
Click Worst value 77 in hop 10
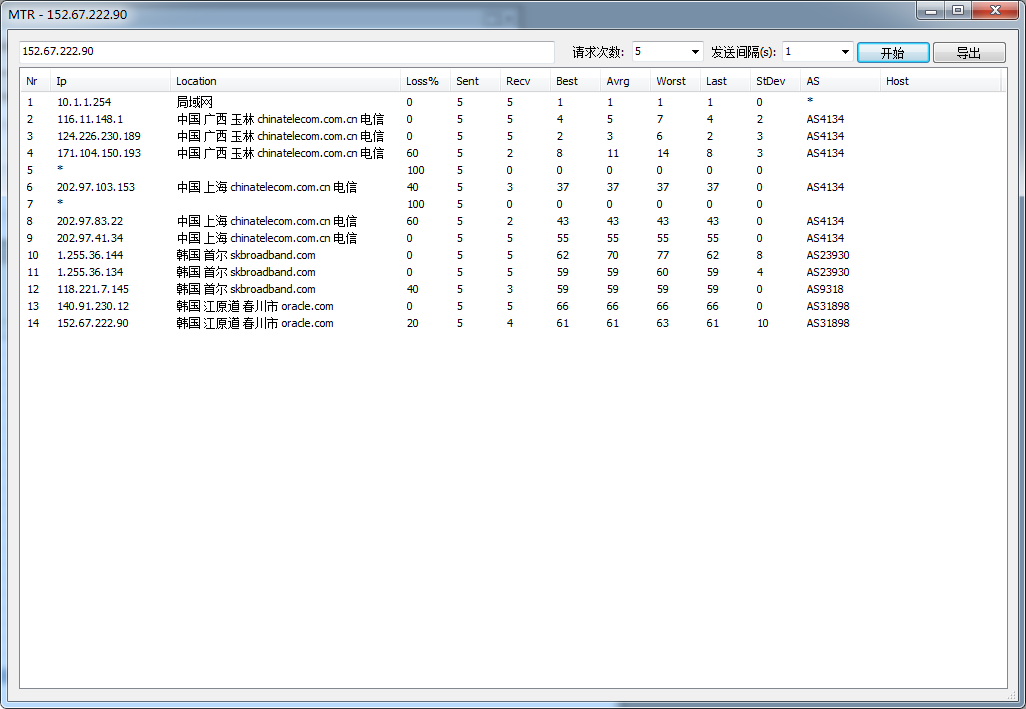pos(663,255)
